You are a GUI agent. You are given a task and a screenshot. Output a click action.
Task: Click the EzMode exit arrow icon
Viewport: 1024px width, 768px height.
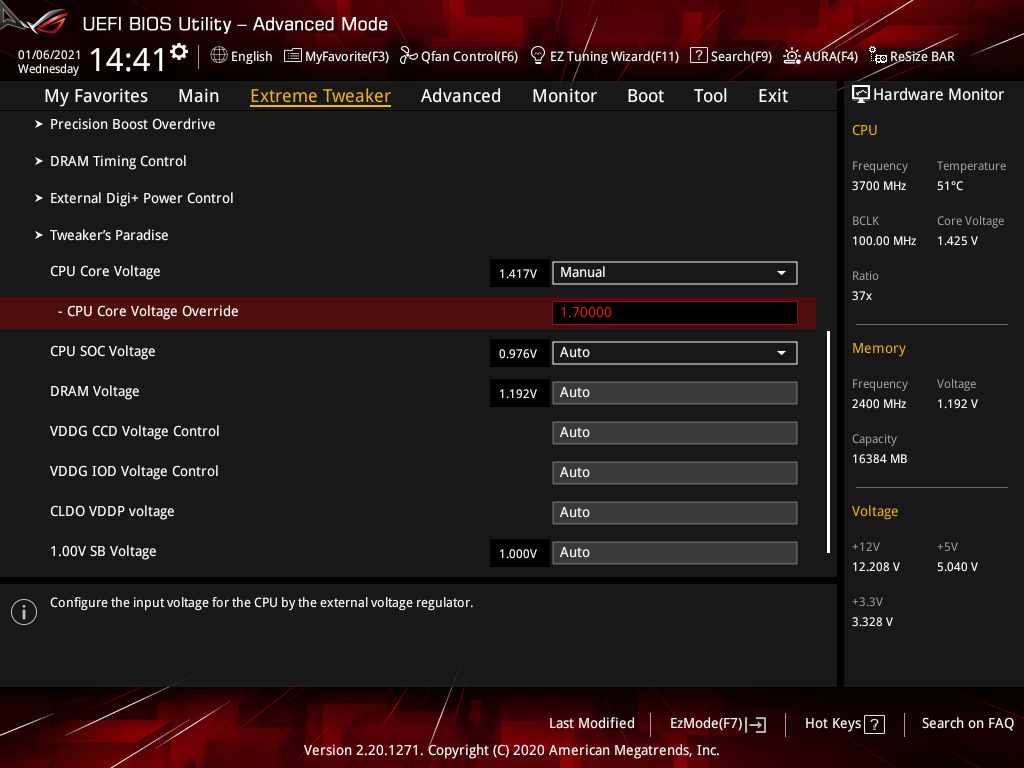tap(756, 724)
